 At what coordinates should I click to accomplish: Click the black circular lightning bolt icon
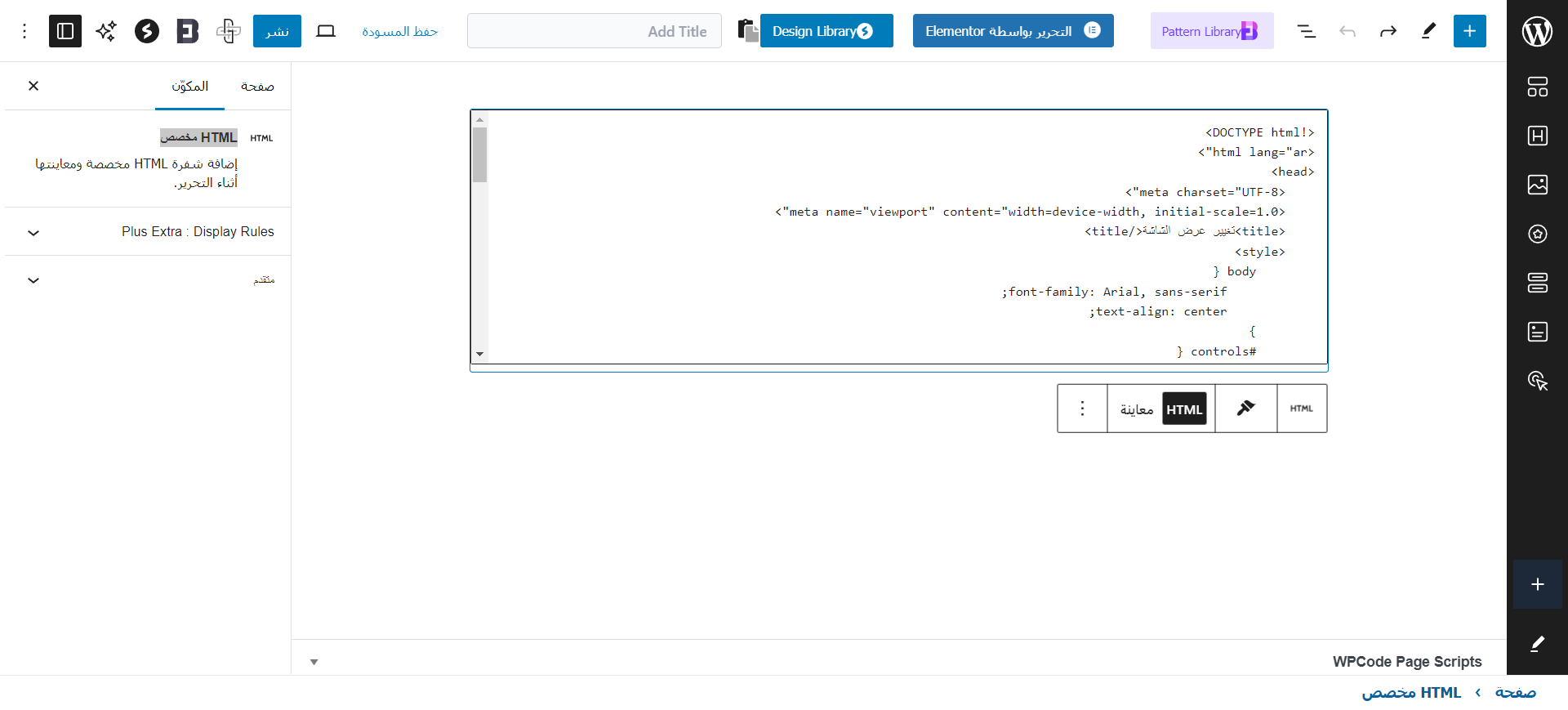pyautogui.click(x=147, y=31)
